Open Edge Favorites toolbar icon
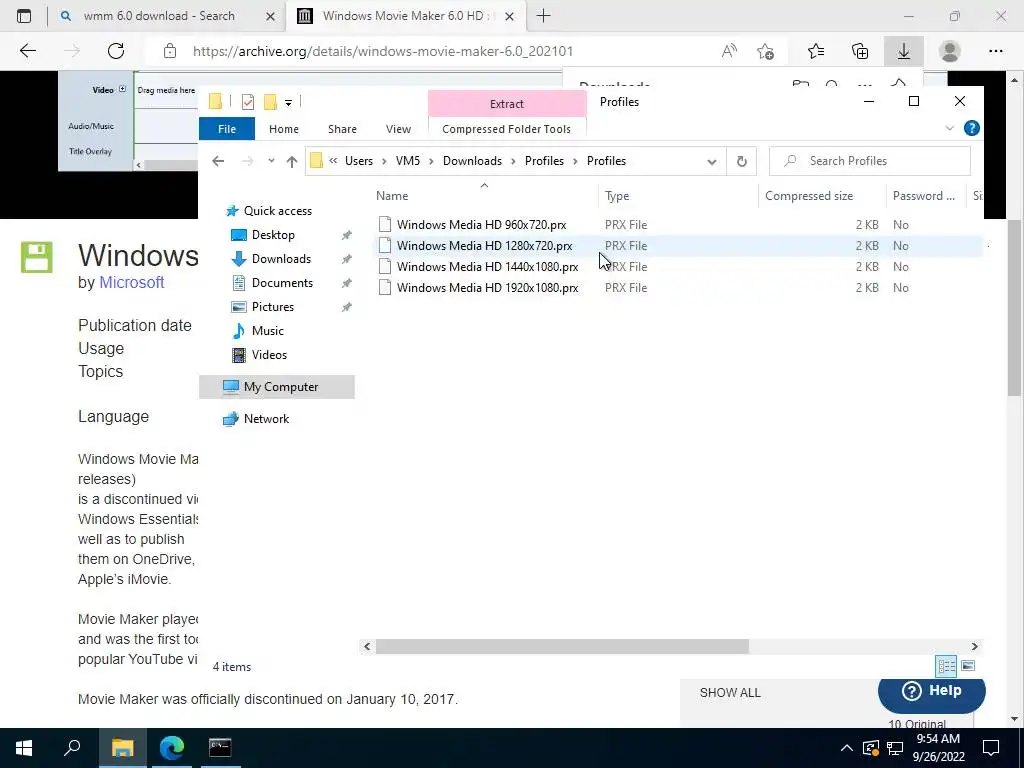The height and width of the screenshot is (768, 1024). 816,51
